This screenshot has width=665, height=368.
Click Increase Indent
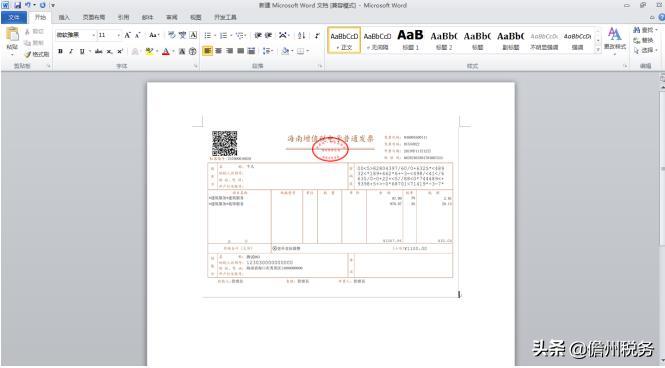click(x=268, y=36)
